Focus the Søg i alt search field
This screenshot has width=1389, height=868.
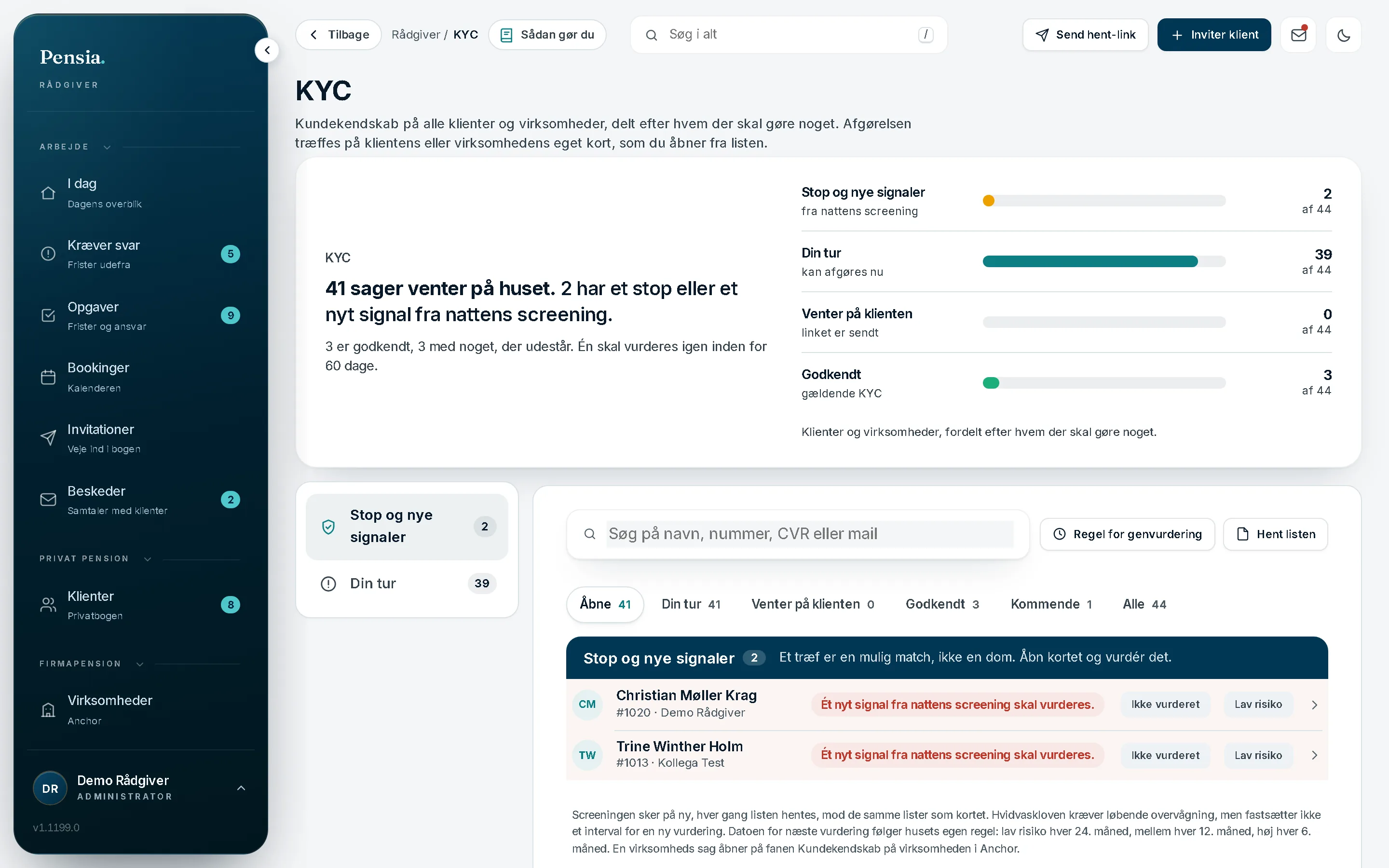pyautogui.click(x=789, y=35)
